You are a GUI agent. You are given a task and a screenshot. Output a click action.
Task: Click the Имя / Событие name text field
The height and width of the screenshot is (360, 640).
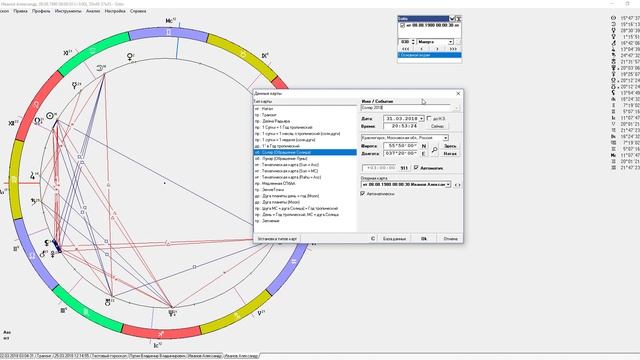click(x=406, y=108)
